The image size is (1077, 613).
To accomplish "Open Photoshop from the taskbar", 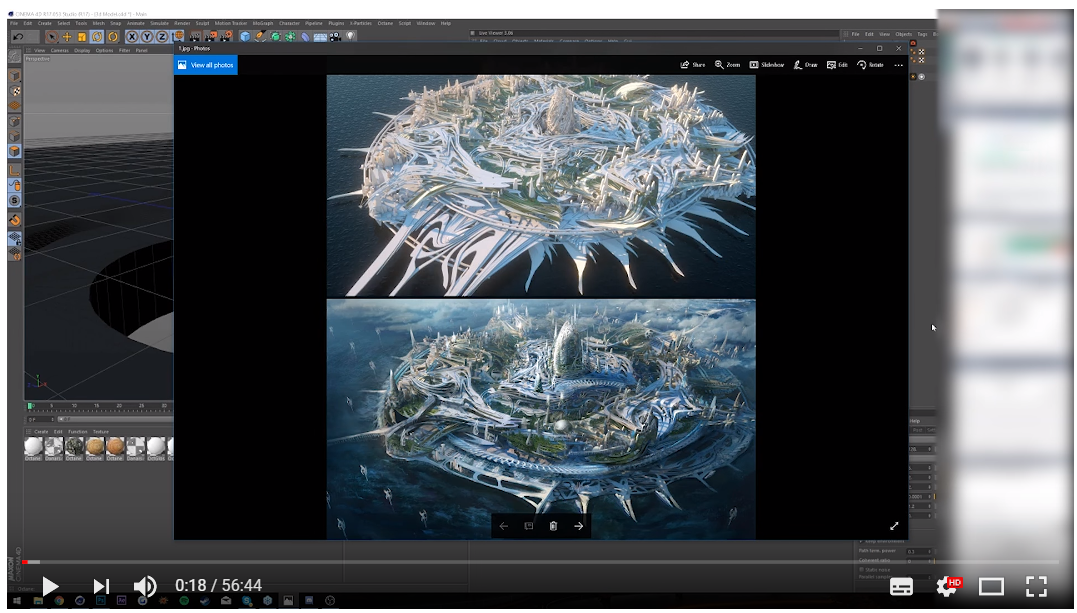I will tap(101, 601).
